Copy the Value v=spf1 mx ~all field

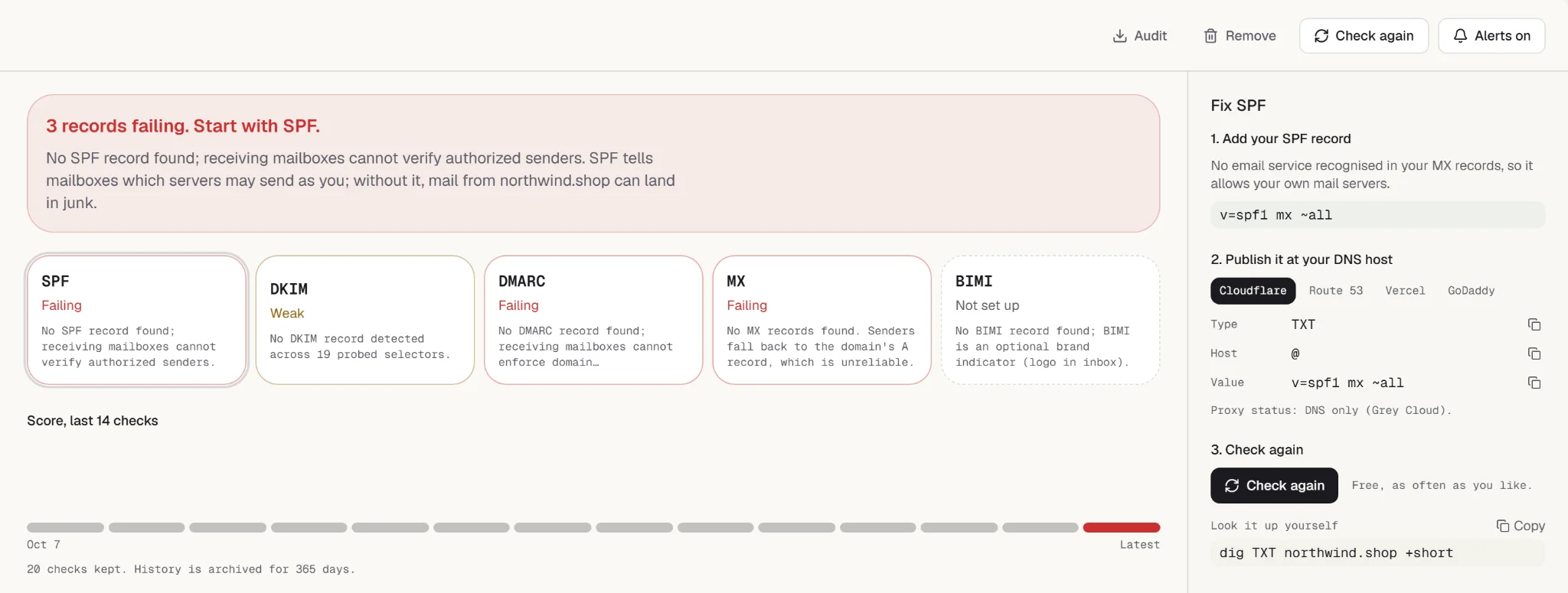tap(1534, 383)
